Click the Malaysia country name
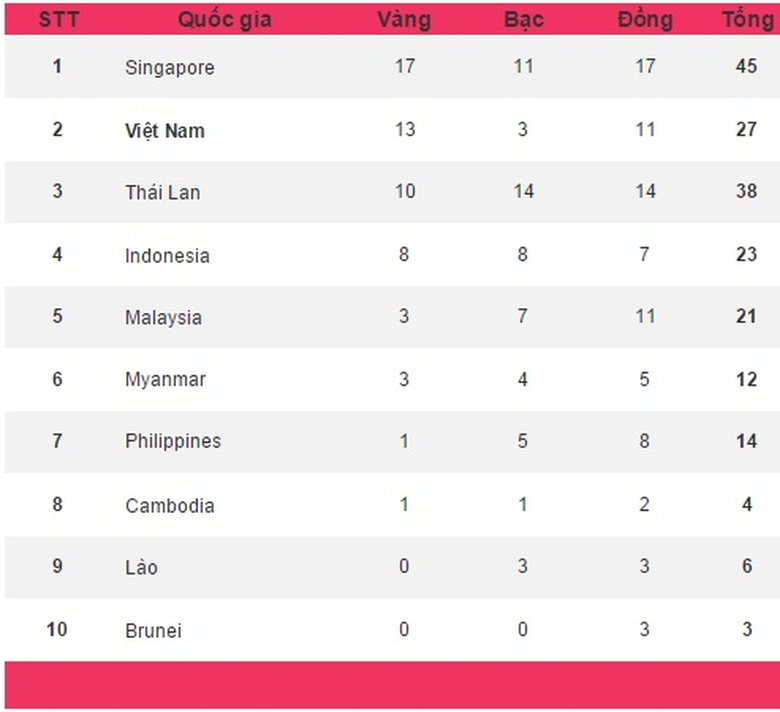780x712 pixels. 163,317
